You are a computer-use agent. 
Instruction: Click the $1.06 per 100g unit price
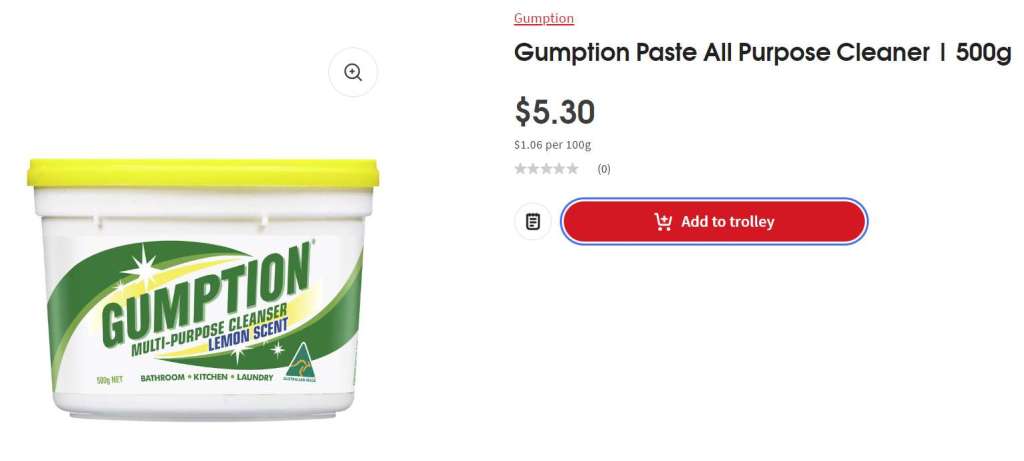552,145
